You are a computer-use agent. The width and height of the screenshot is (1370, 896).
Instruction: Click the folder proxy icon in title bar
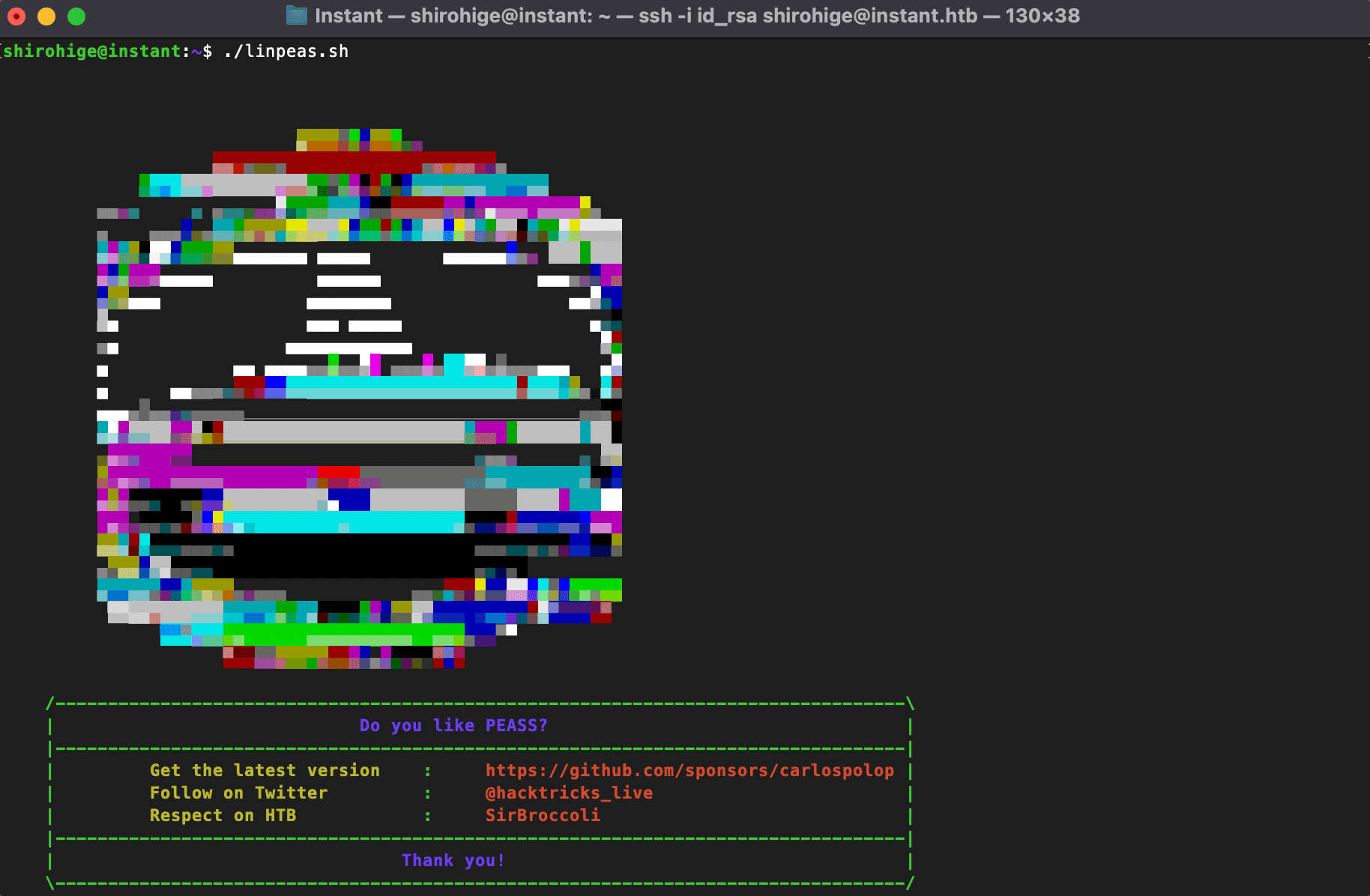(x=297, y=16)
